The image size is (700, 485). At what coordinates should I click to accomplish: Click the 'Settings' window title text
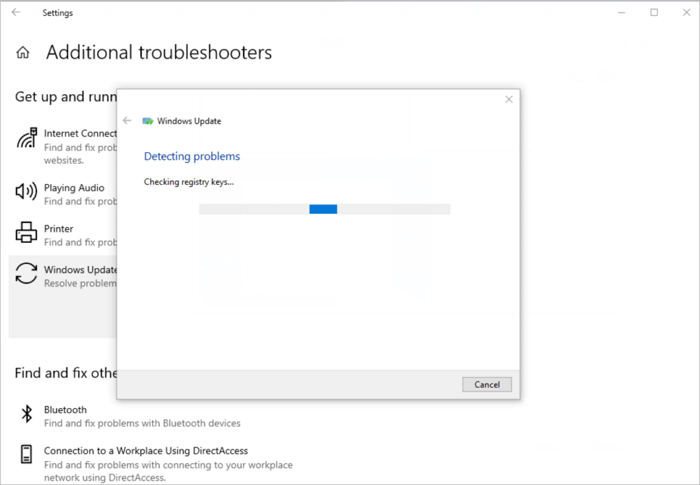coord(58,13)
